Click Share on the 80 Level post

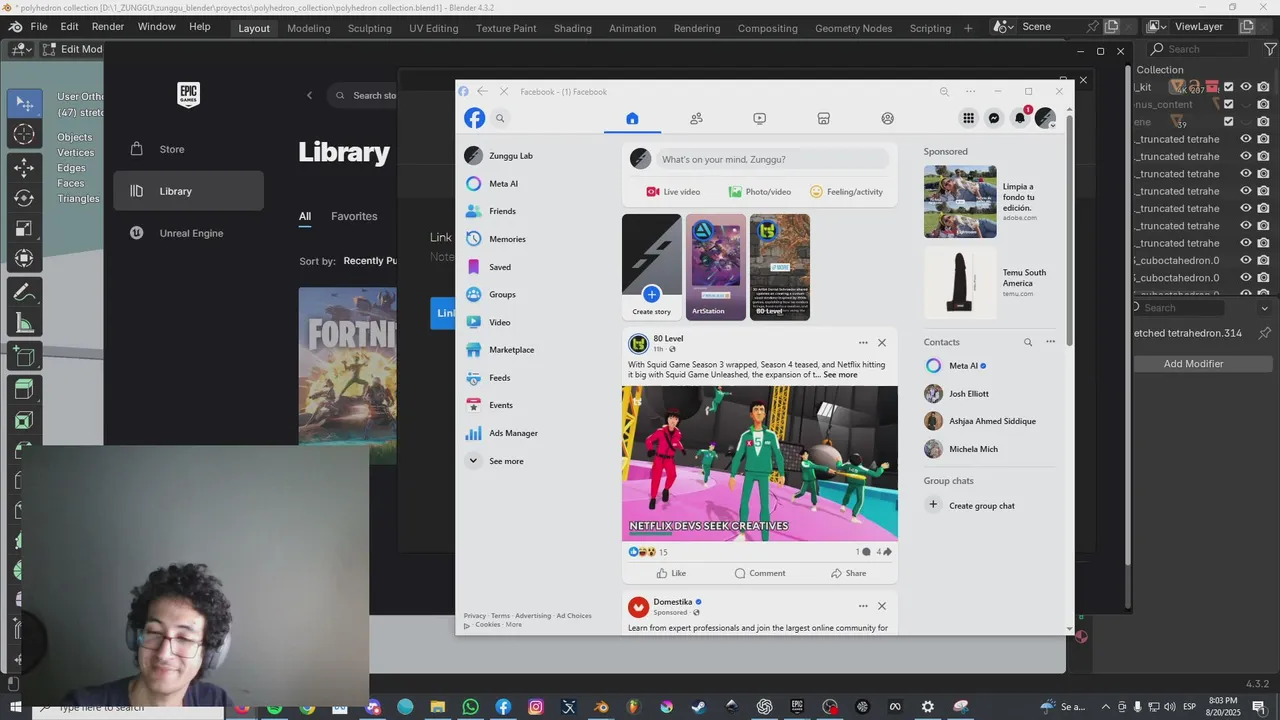pos(848,573)
